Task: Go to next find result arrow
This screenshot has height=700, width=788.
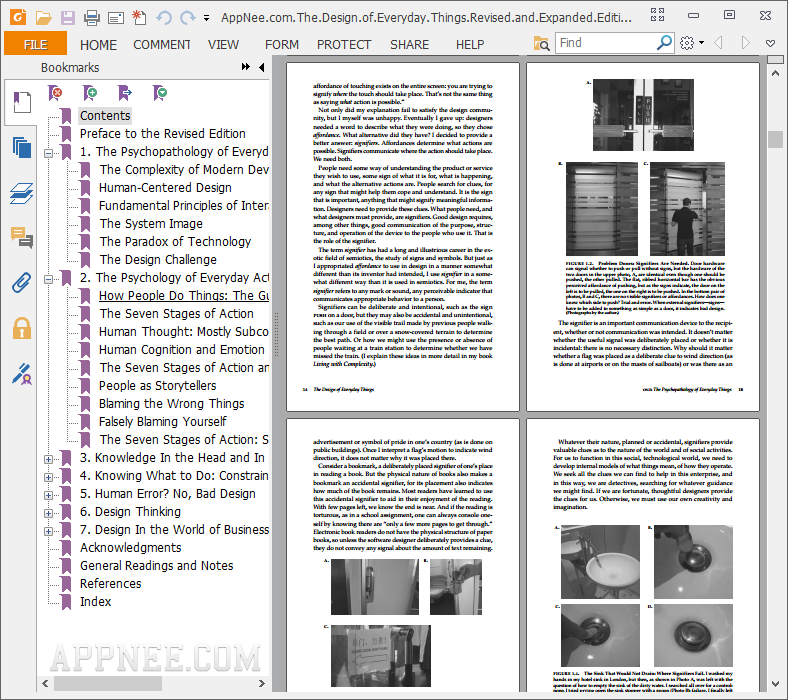Action: pos(745,43)
